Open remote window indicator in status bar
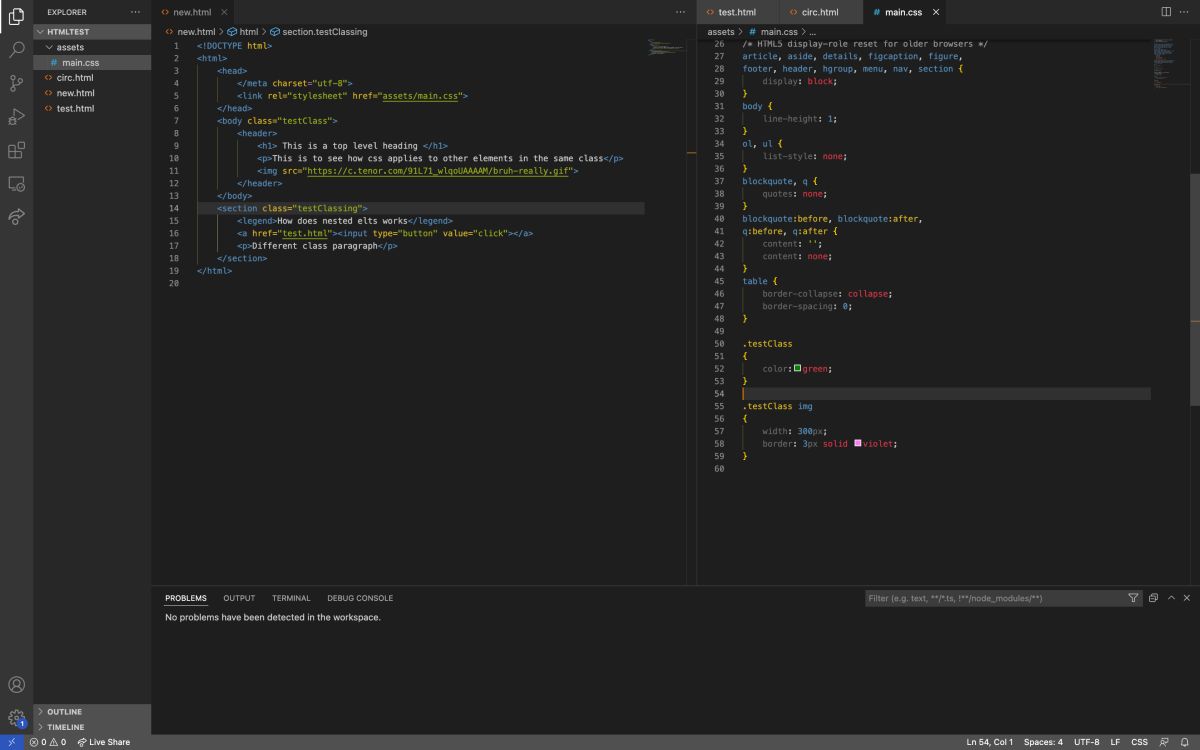Viewport: 1200px width, 750px height. click(x=11, y=742)
